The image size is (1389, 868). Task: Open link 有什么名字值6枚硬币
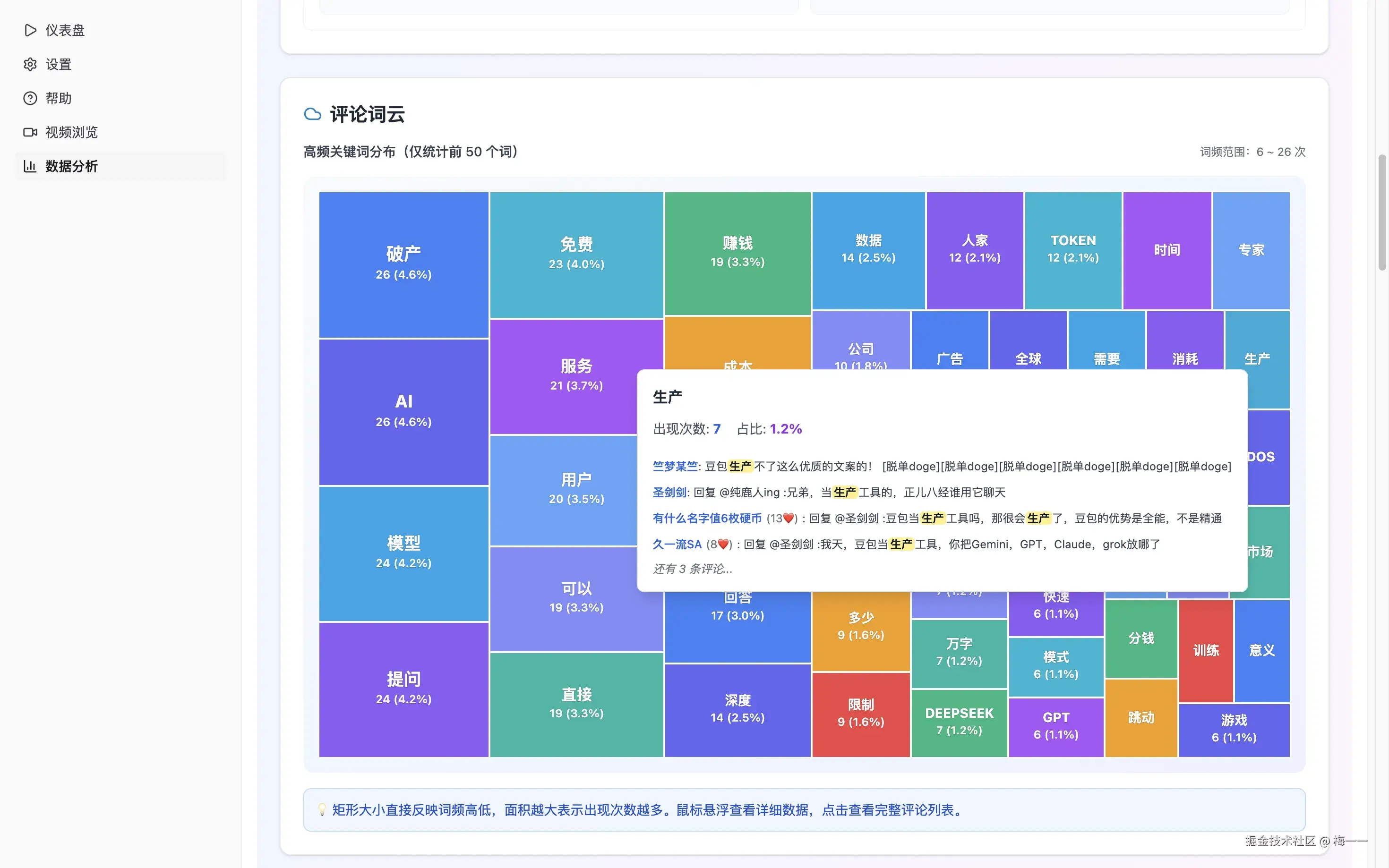point(707,519)
